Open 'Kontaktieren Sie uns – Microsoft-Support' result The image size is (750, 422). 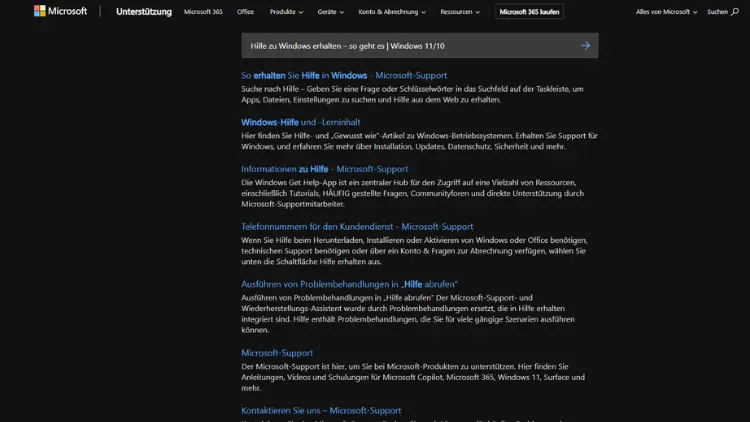coord(321,410)
